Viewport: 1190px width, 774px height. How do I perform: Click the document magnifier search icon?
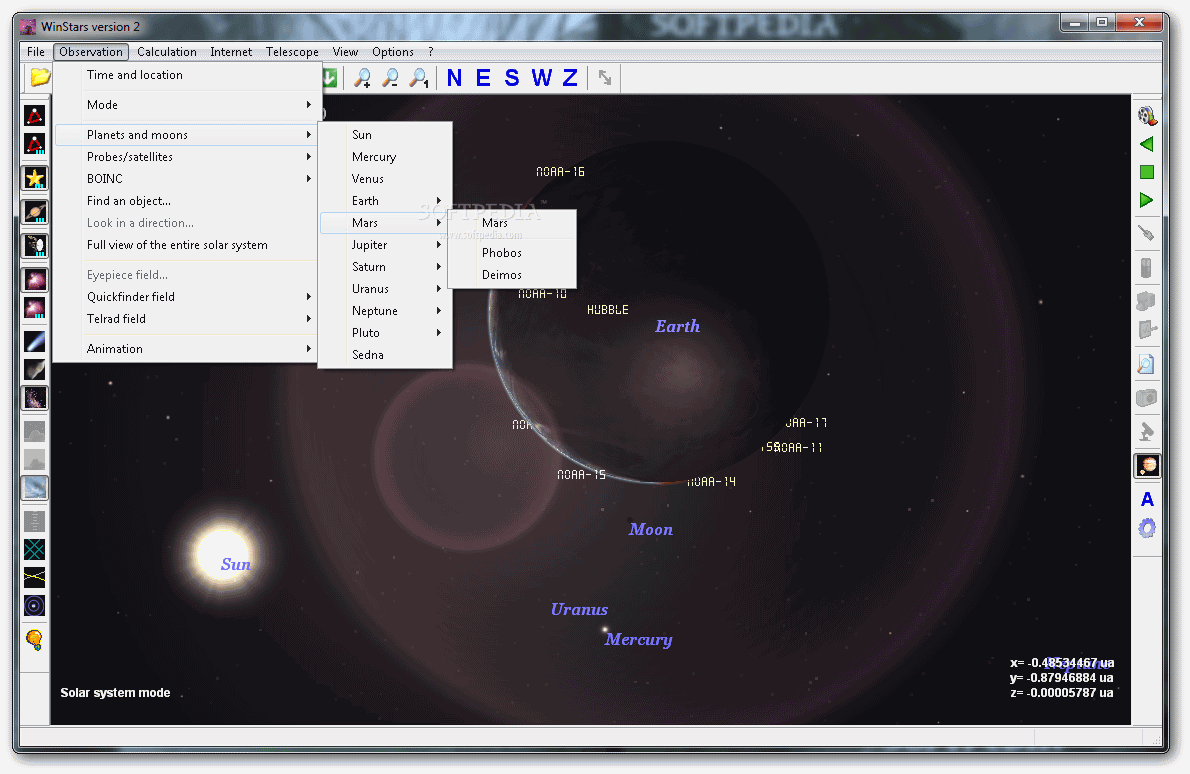(x=1147, y=364)
